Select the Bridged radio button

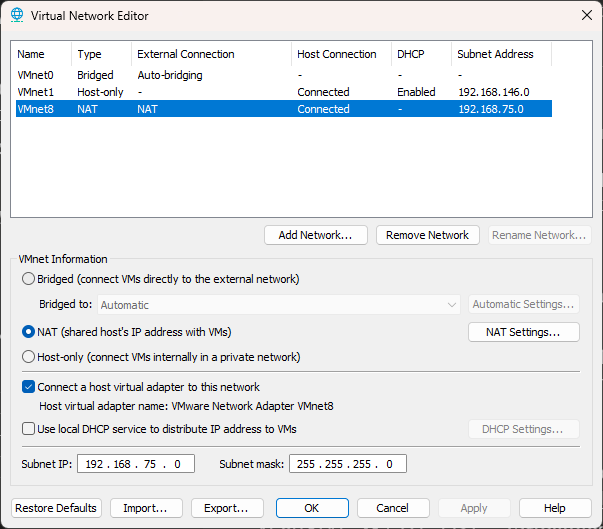coord(28,279)
